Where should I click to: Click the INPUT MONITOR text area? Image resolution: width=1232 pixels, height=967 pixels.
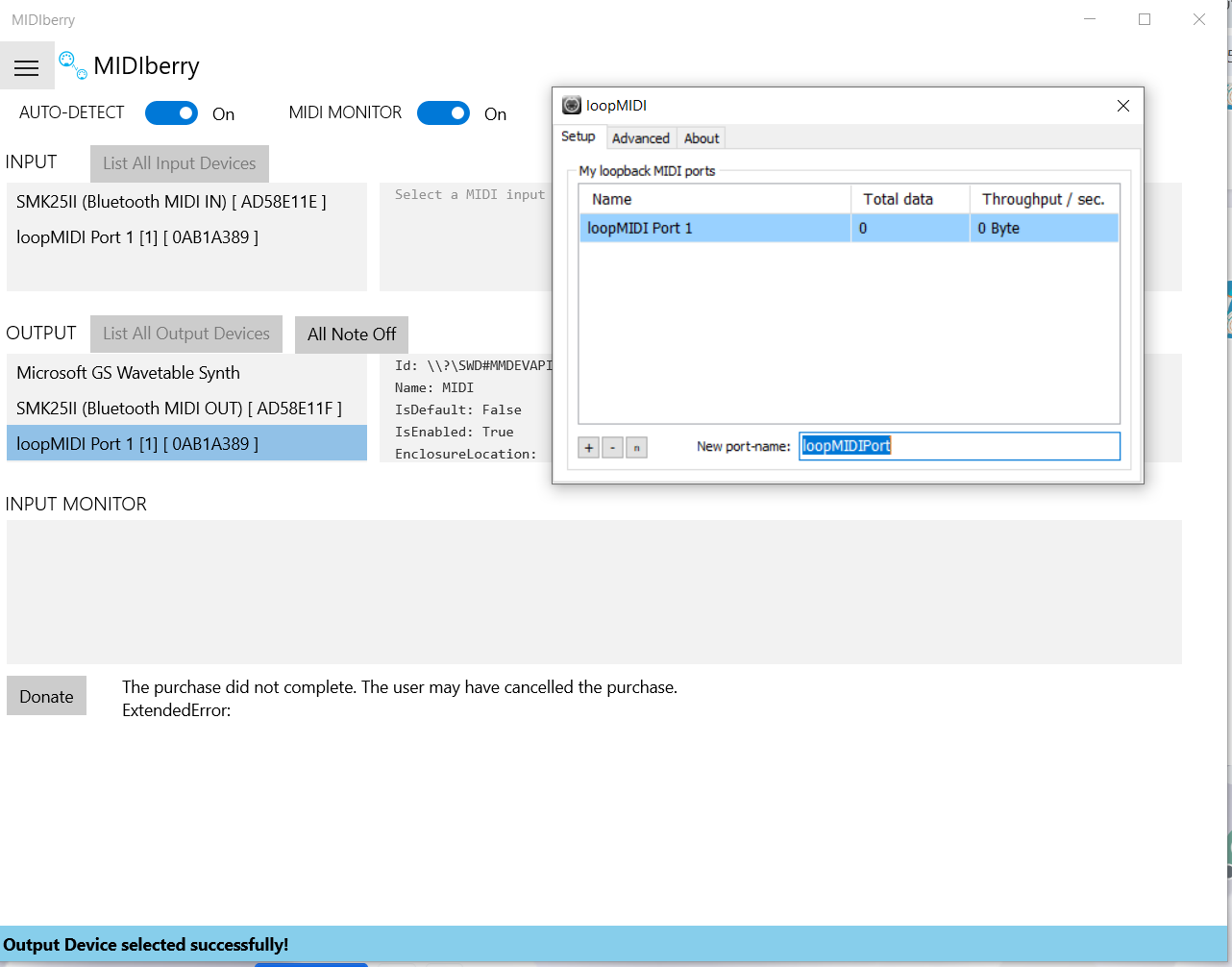click(594, 592)
